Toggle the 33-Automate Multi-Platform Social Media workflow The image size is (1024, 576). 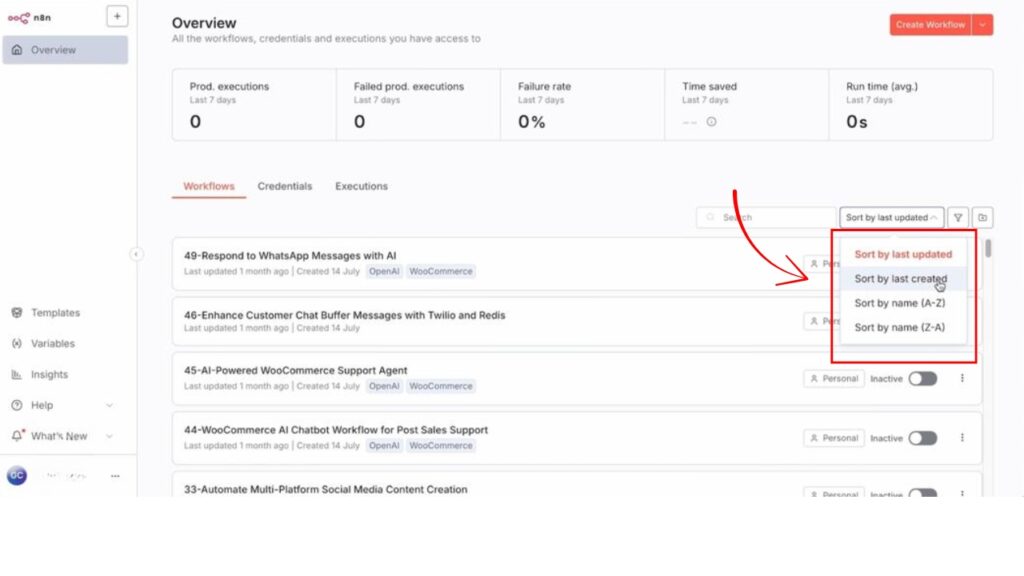tap(922, 494)
